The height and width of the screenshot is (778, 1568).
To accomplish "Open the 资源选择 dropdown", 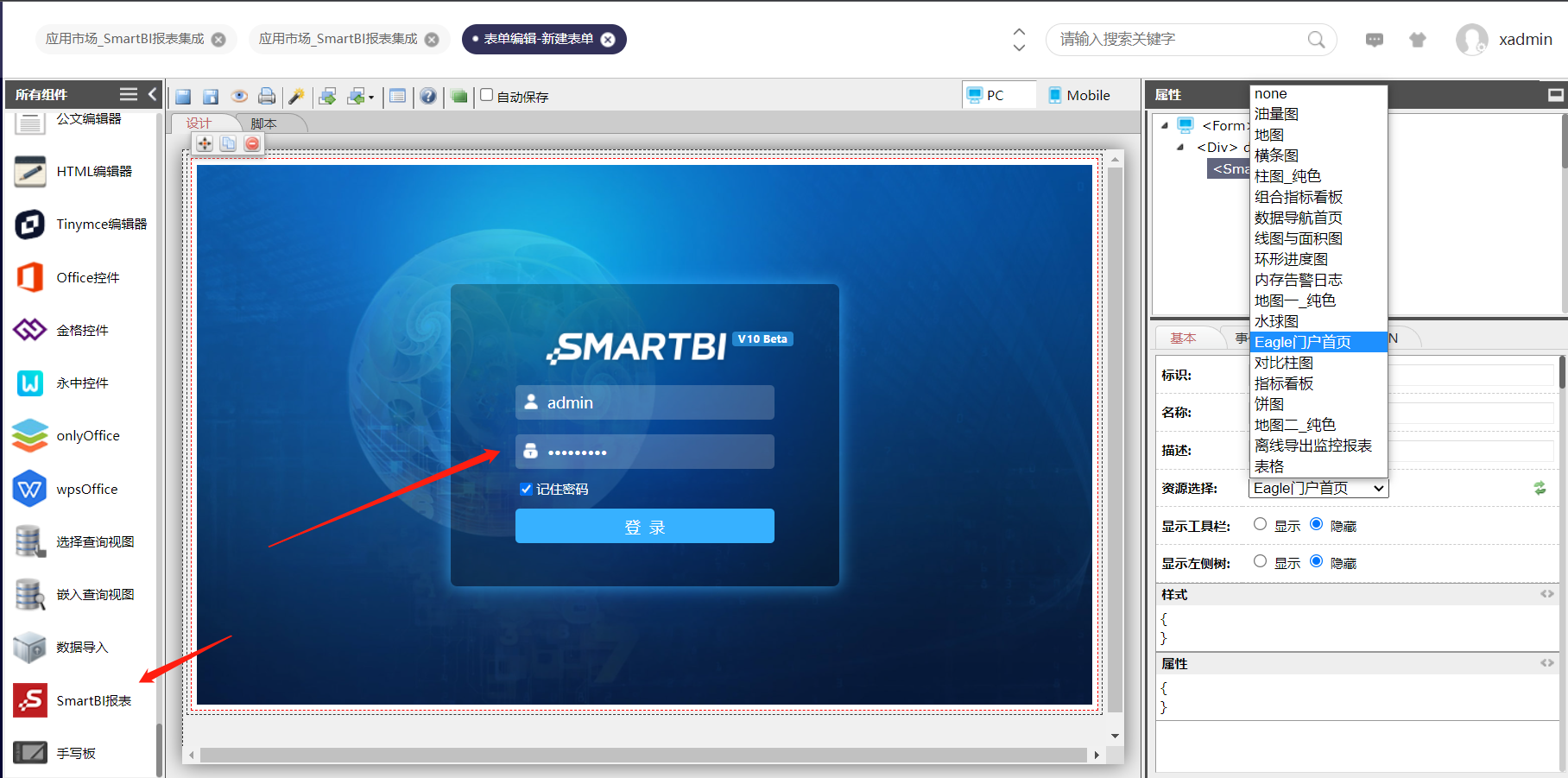I will [x=1318, y=488].
